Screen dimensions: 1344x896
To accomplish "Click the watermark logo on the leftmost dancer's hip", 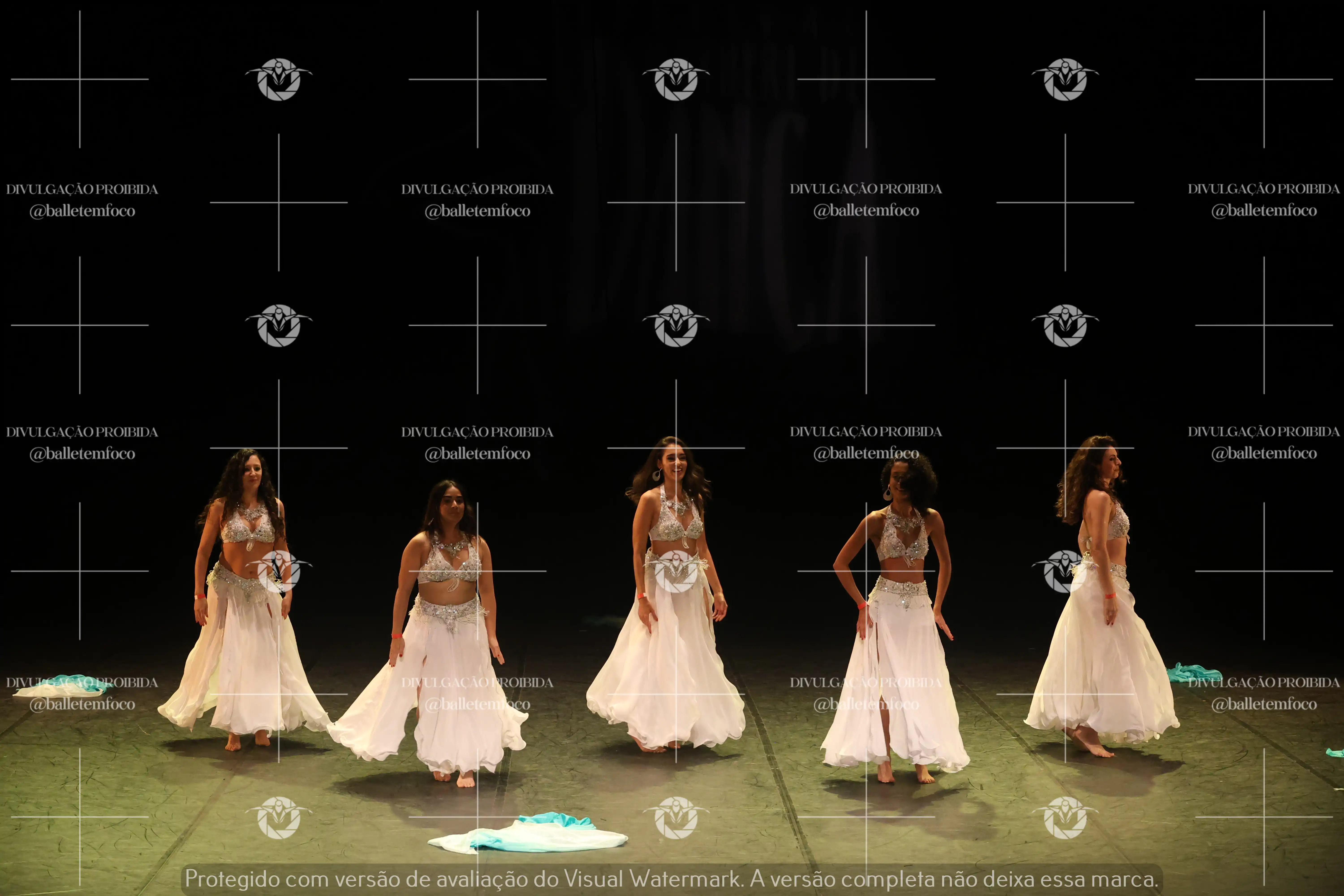I will pos(279,571).
